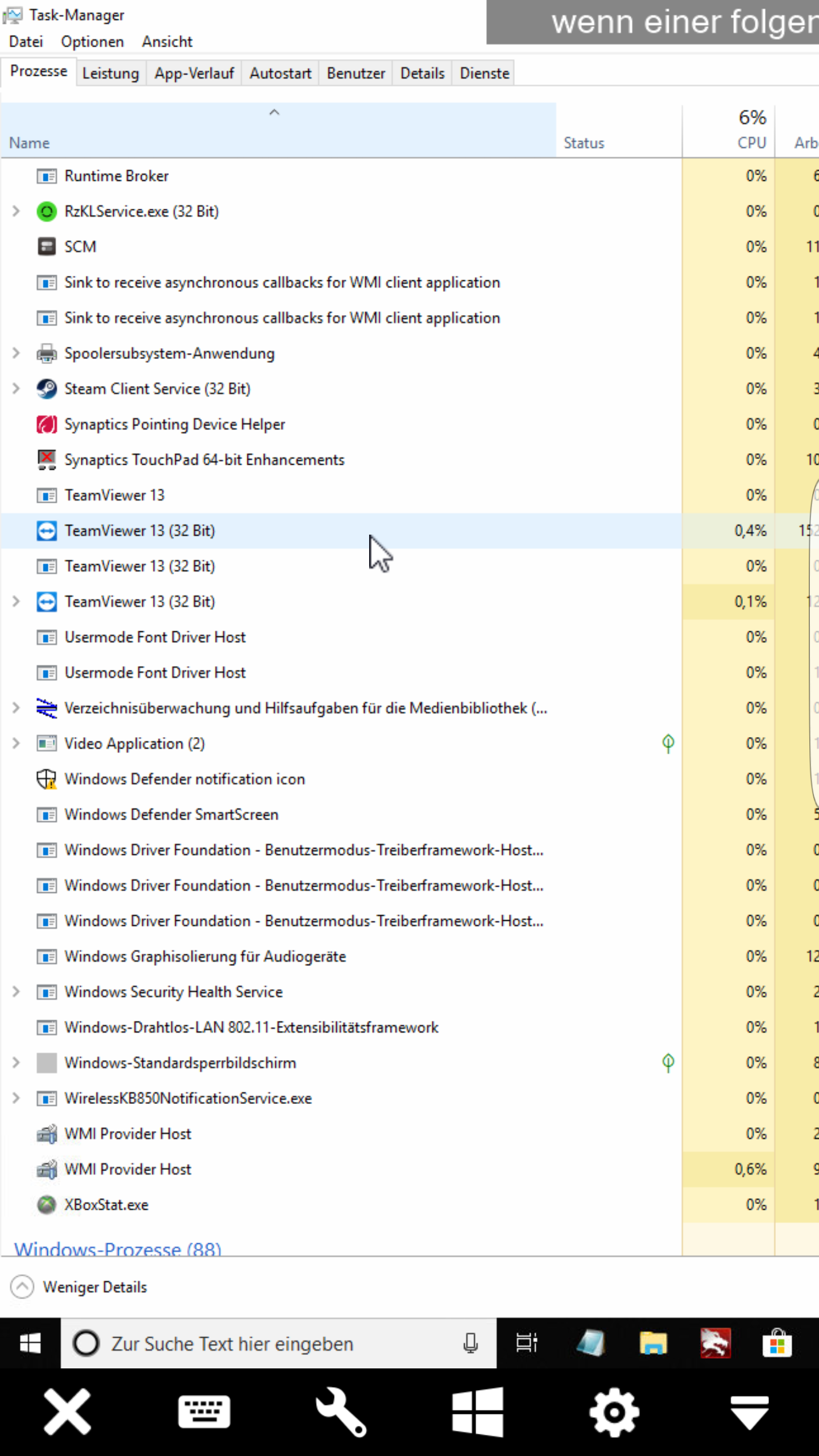Select Windows Defender SmartScreen process

click(409, 814)
